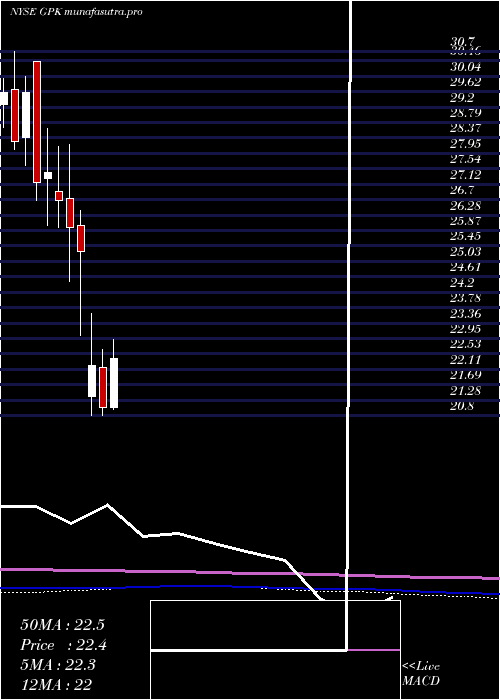This screenshot has width=500, height=700.
Task: Click the <<Live MACD label
Action: coord(421,673)
